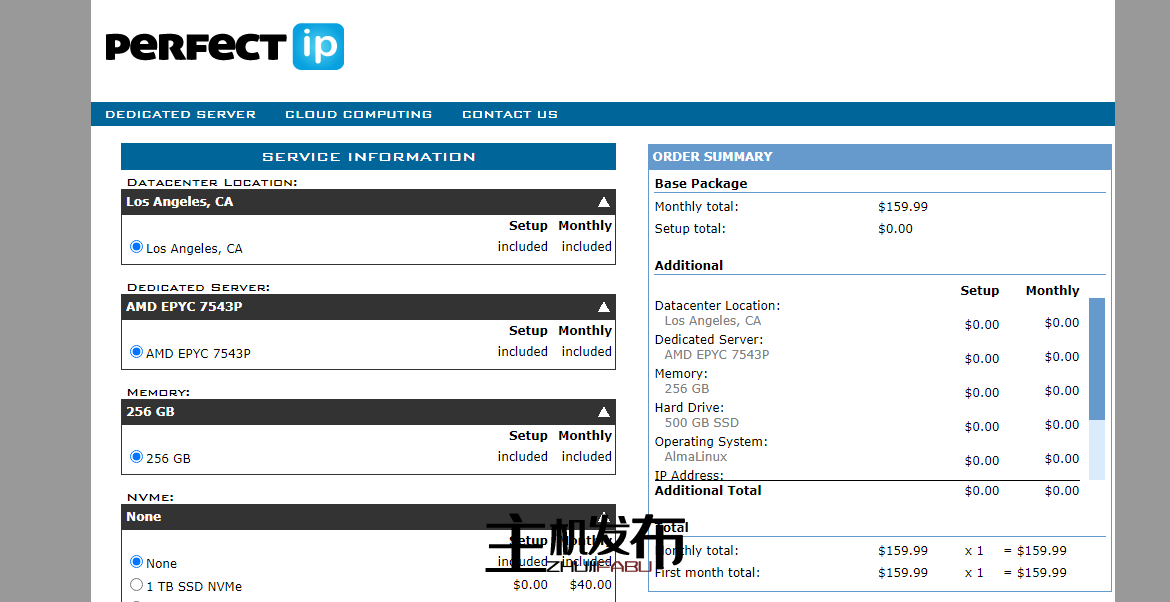Select the AMD EPYC 7543P radio option
Image resolution: width=1170 pixels, height=602 pixels.
(137, 352)
